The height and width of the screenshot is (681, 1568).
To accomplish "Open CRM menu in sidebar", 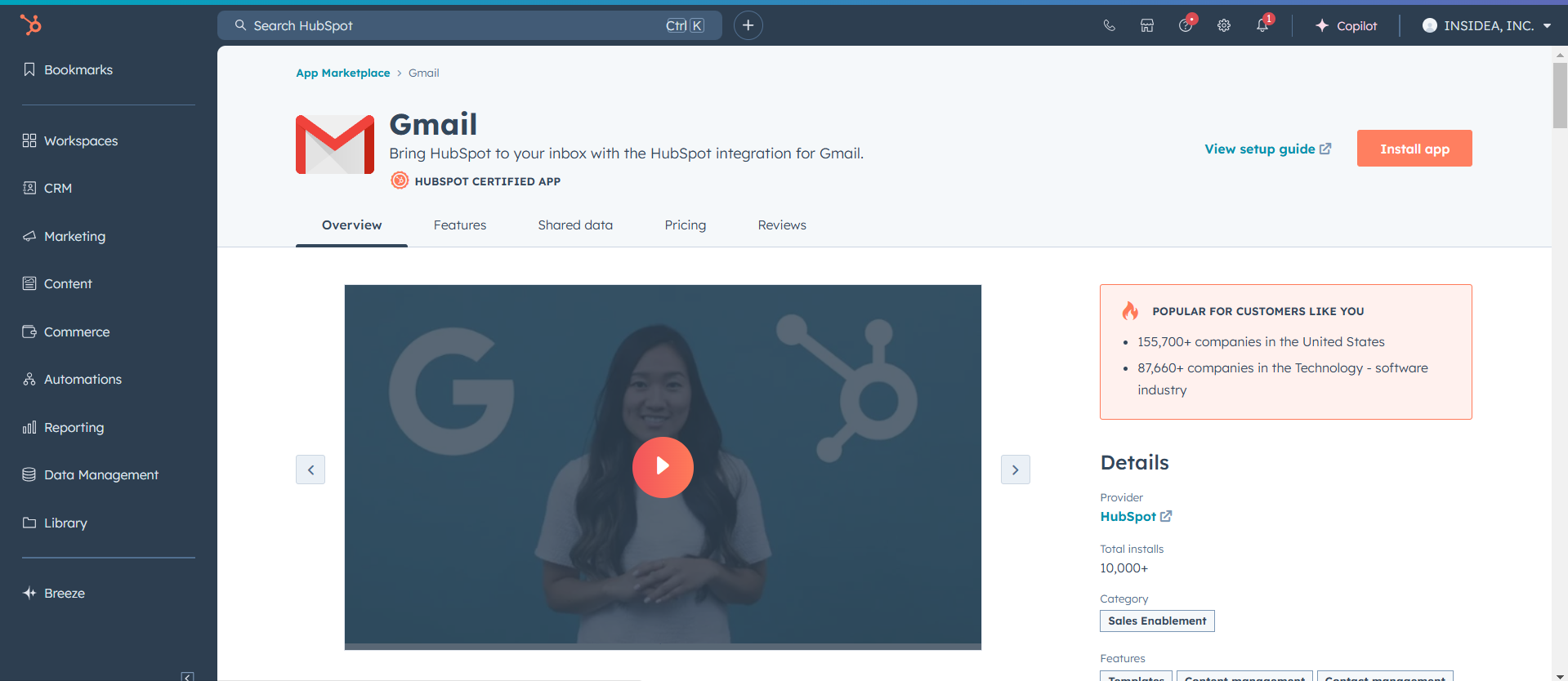I will point(47,188).
